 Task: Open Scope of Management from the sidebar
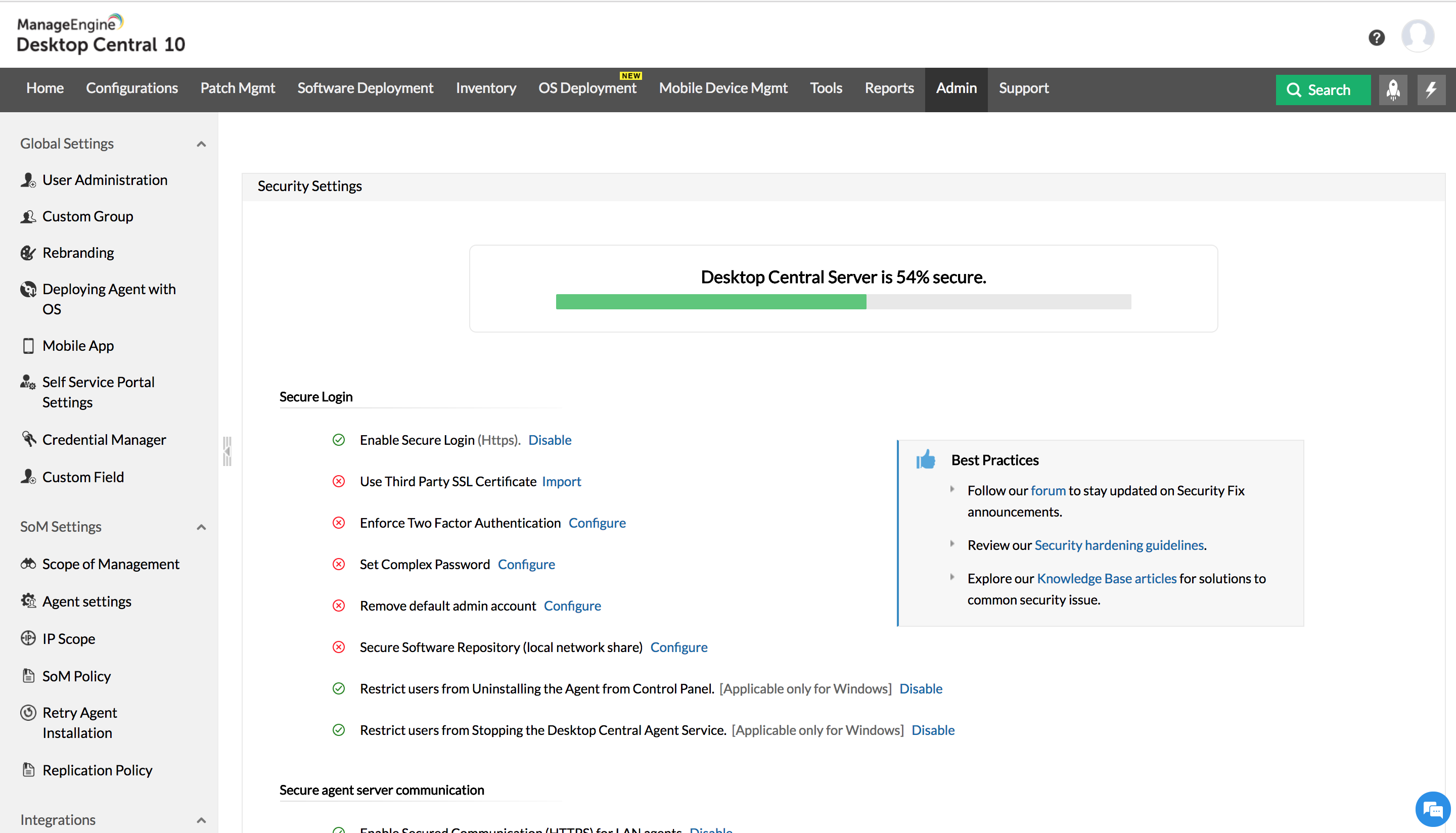click(x=110, y=564)
